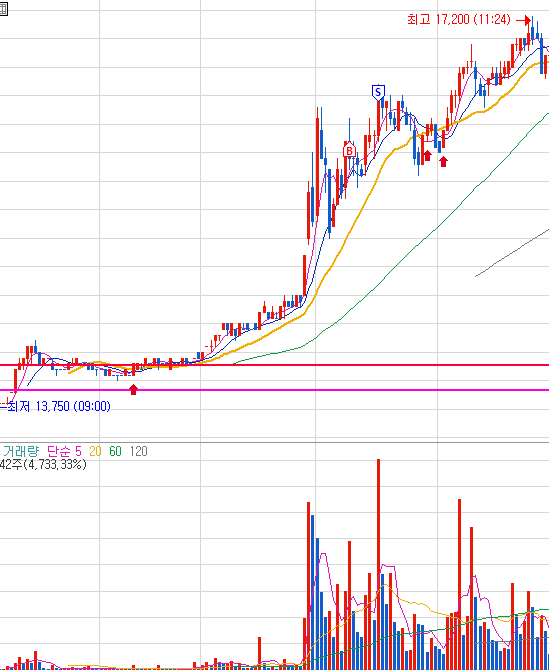Image resolution: width=549 pixels, height=671 pixels.
Task: Click the magenta horizontal price line
Action: pyautogui.click(x=274, y=390)
